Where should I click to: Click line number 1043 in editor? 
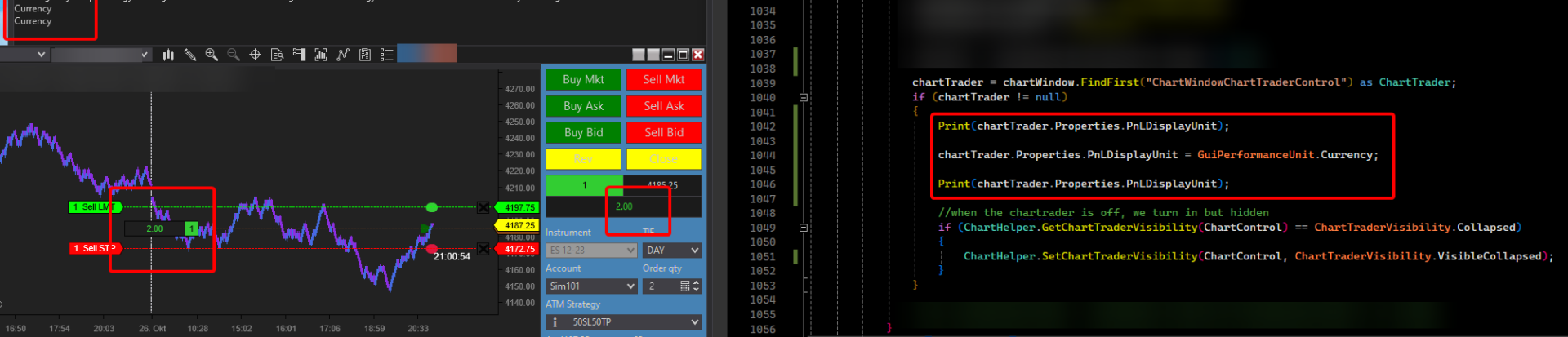[763, 141]
